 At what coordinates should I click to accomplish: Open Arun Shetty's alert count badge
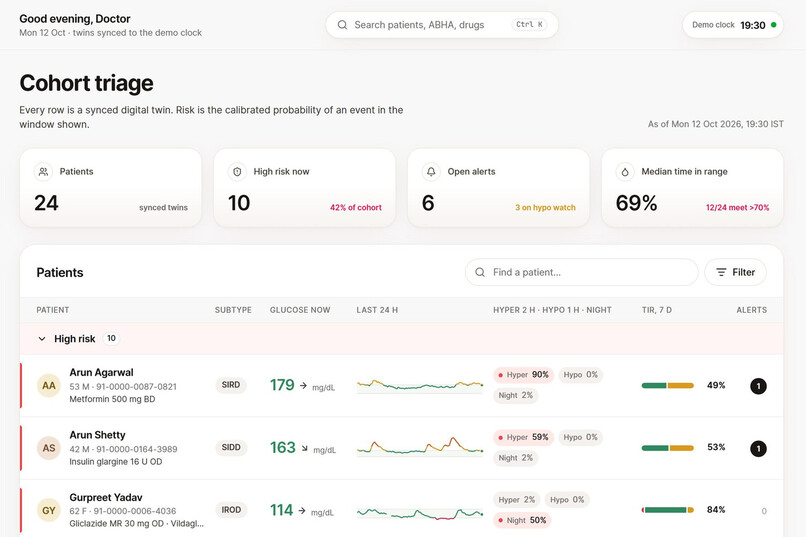click(x=758, y=449)
